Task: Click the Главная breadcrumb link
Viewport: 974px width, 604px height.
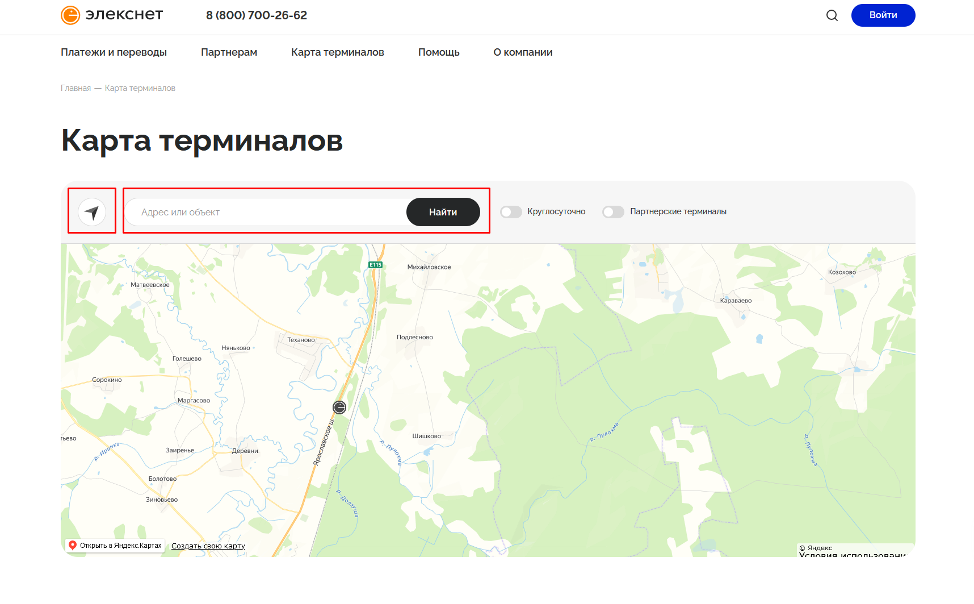Action: pyautogui.click(x=75, y=88)
